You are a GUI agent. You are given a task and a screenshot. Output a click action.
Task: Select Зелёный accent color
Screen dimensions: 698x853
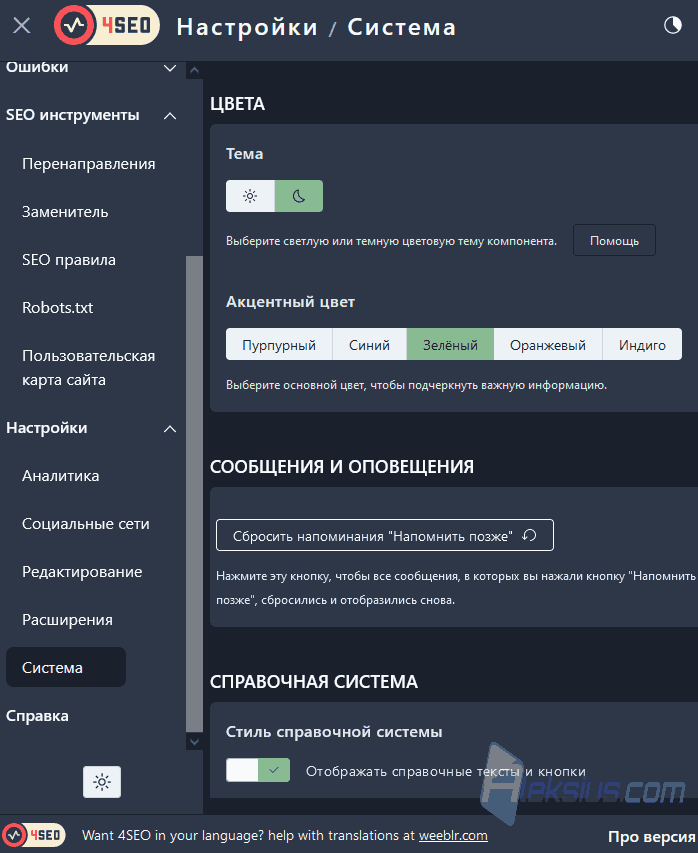[x=450, y=344]
